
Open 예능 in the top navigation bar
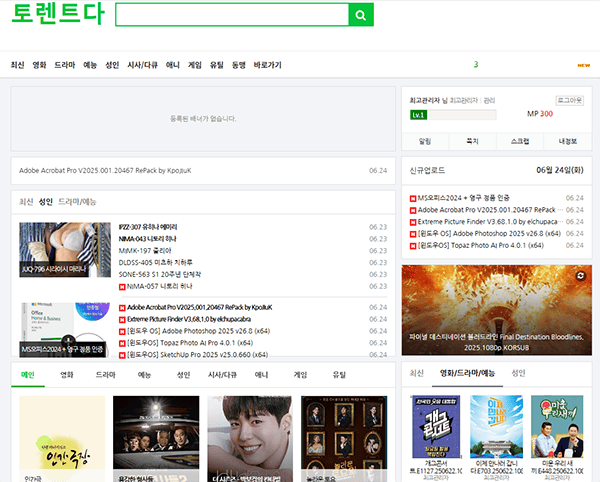90,65
